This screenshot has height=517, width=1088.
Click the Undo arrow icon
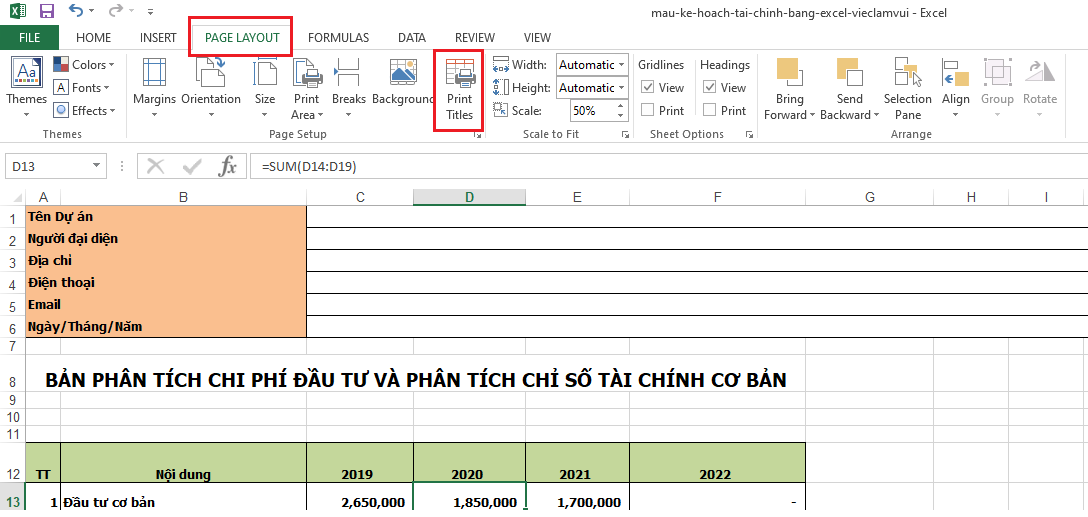(76, 11)
